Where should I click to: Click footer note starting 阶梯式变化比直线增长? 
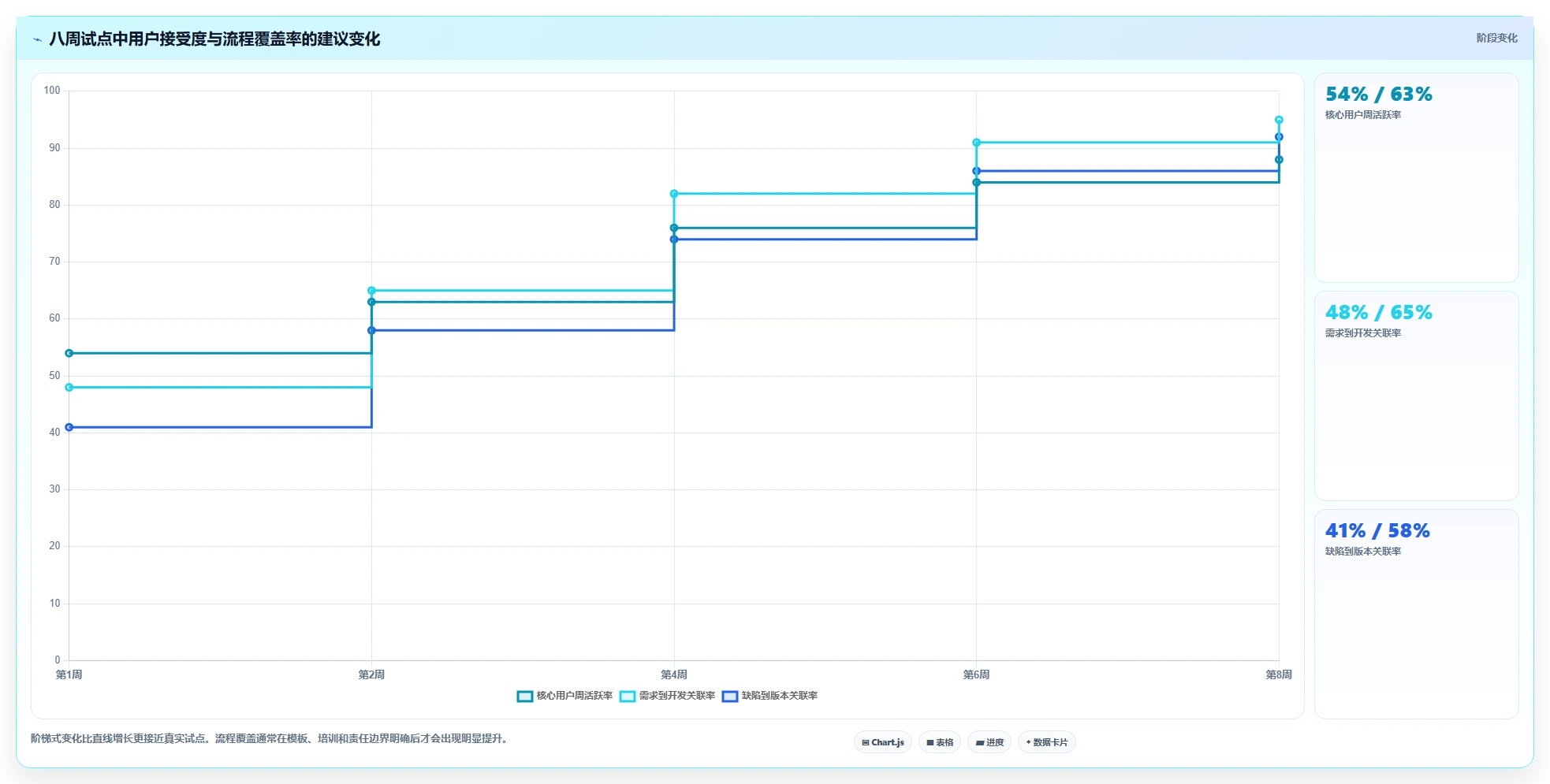tap(270, 739)
